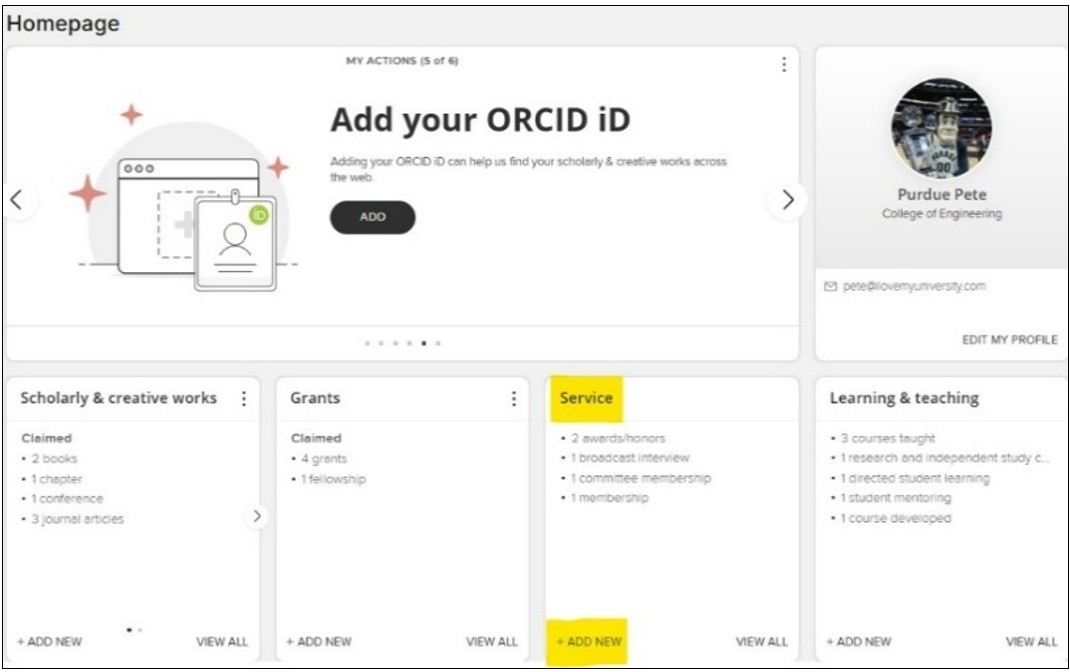Switch to second page dot in Scholarly card
Screen dimensions: 1070x672
coord(140,630)
